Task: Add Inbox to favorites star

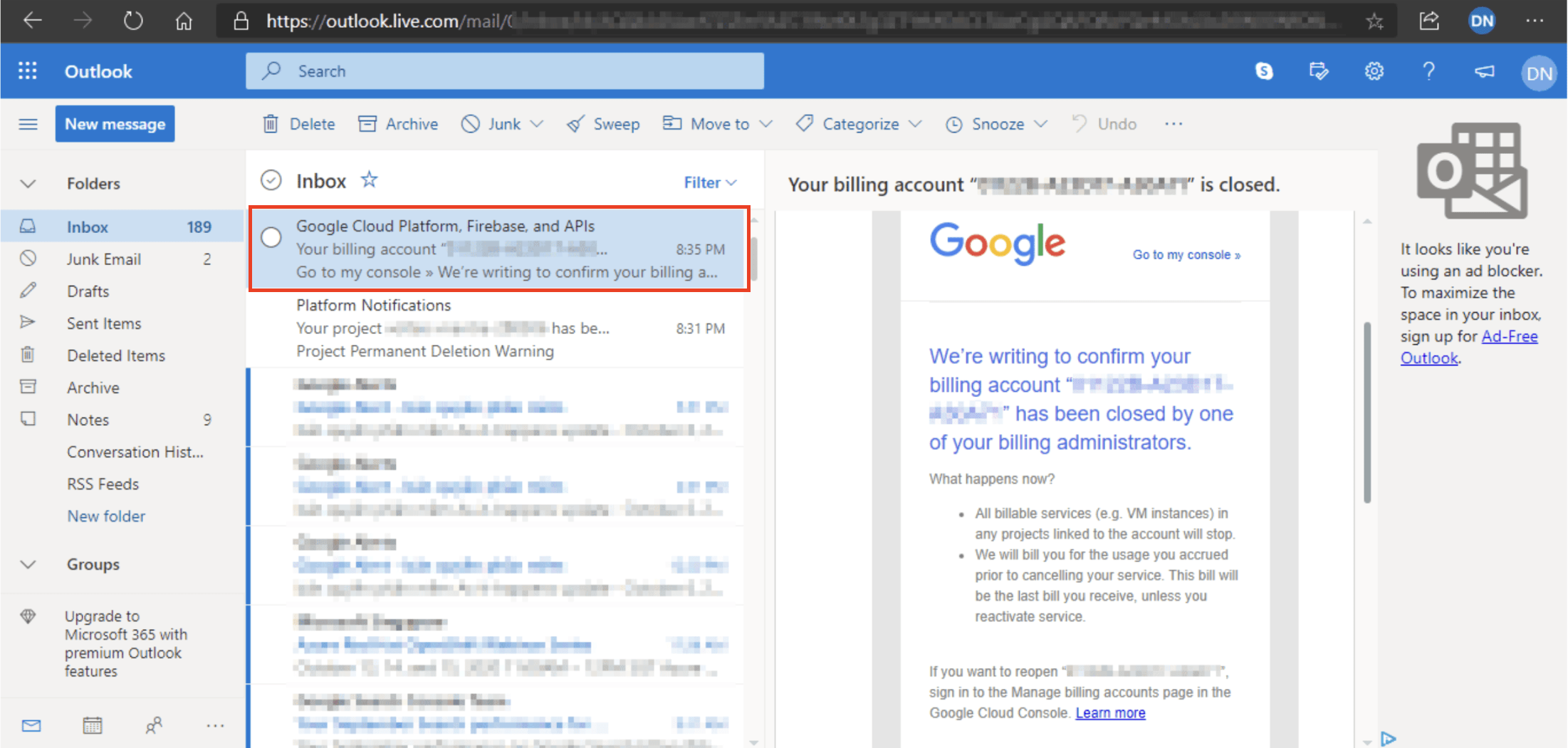Action: pyautogui.click(x=369, y=180)
